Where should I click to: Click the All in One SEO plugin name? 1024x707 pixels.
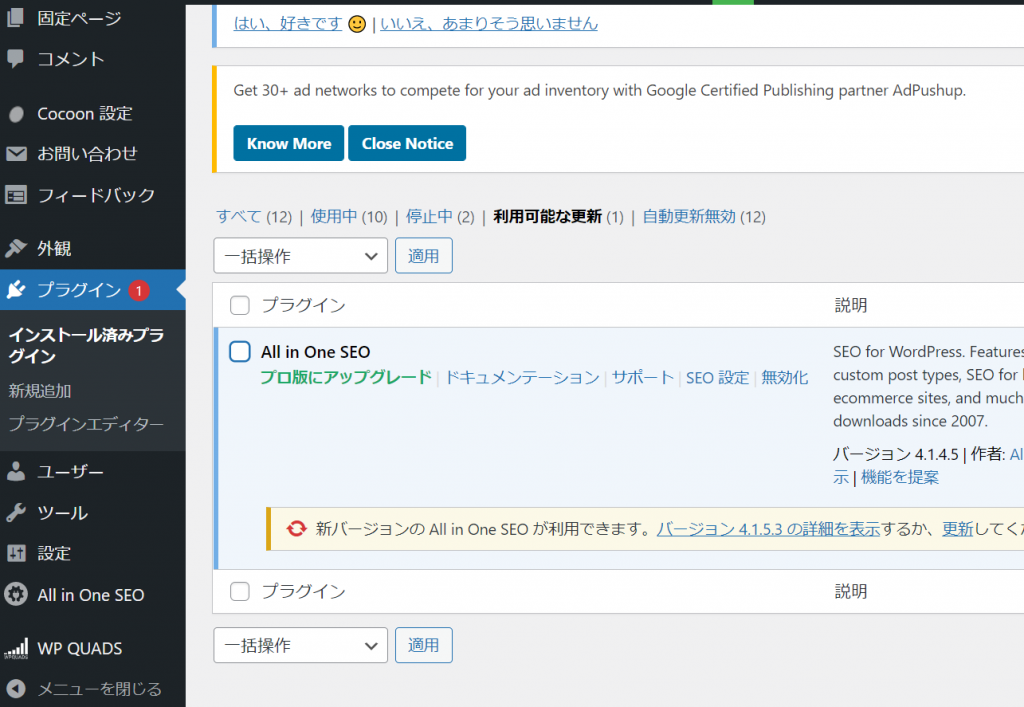[x=315, y=352]
